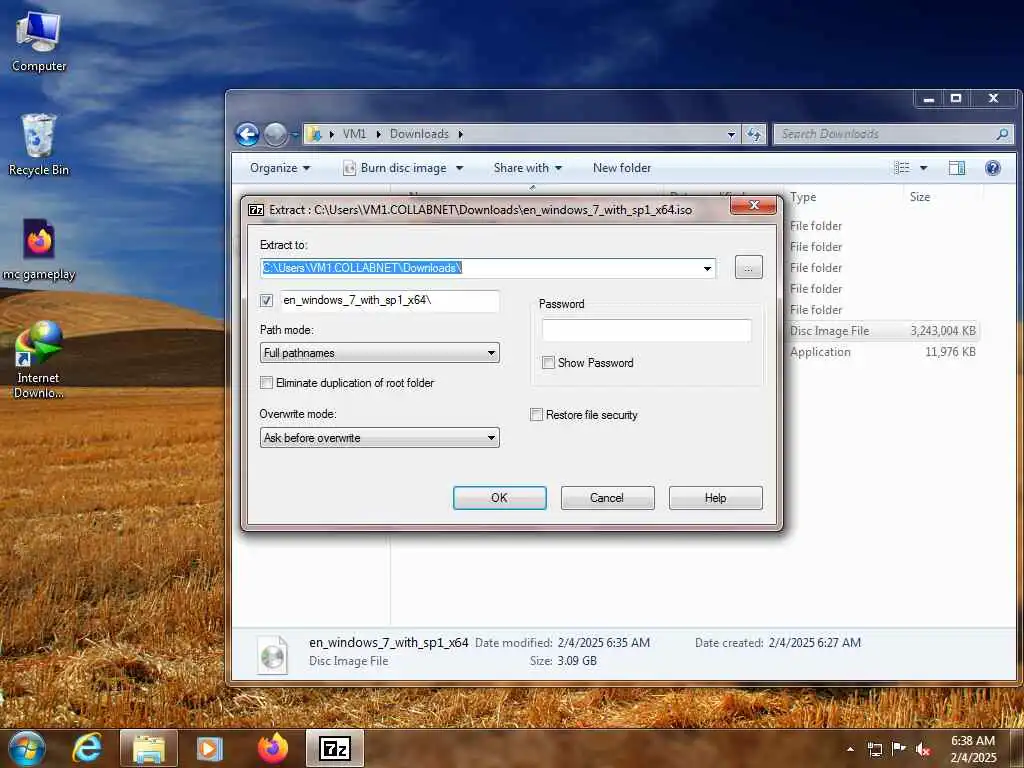Open the mc gameplay desktop file
Screen dimensions: 1024x768
pyautogui.click(x=39, y=249)
